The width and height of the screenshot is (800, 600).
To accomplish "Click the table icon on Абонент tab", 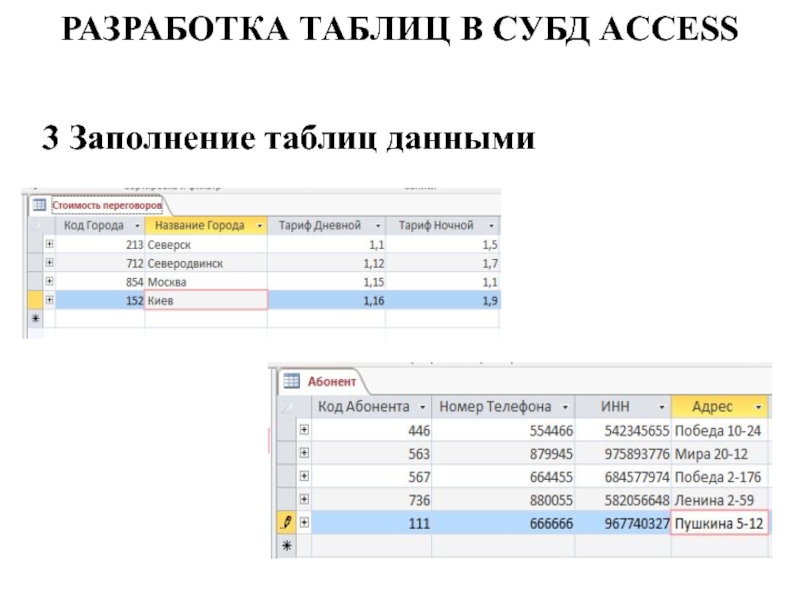I will coord(292,381).
